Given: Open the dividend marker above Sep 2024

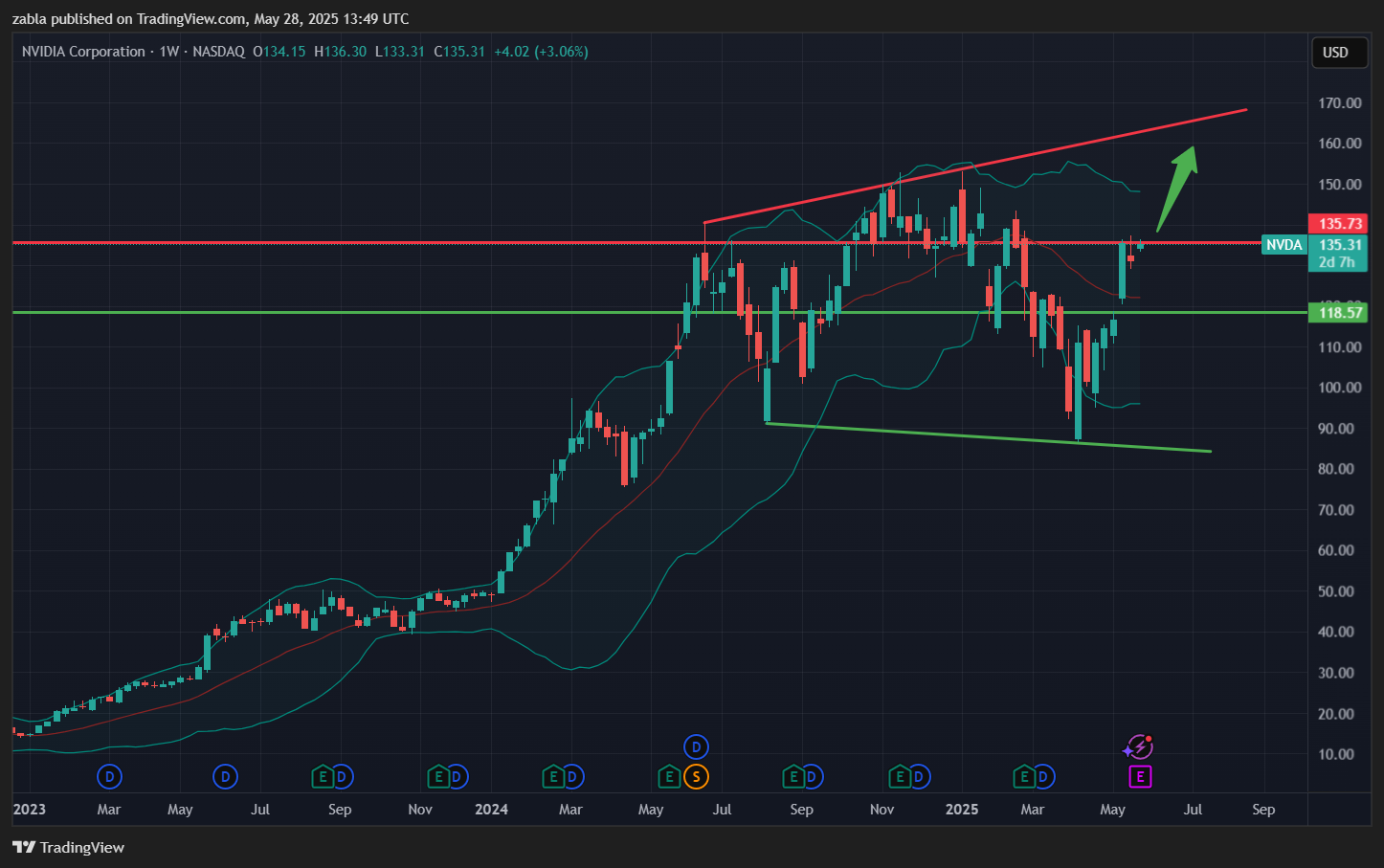Looking at the screenshot, I should [x=811, y=776].
